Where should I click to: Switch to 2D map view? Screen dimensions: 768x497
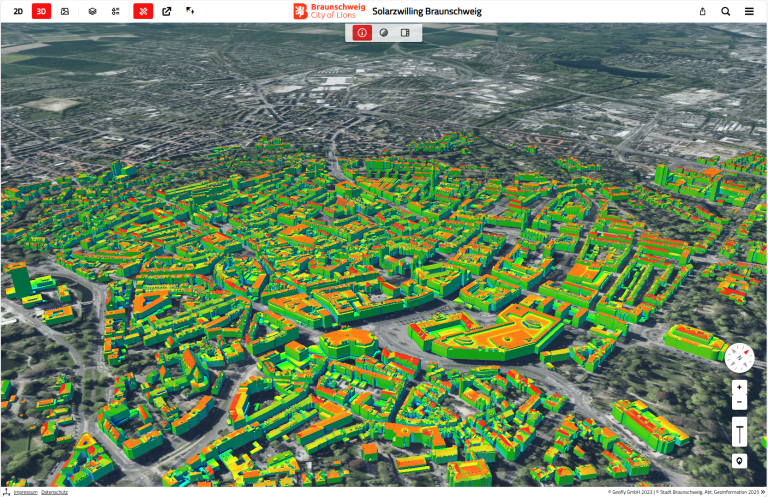[18, 11]
